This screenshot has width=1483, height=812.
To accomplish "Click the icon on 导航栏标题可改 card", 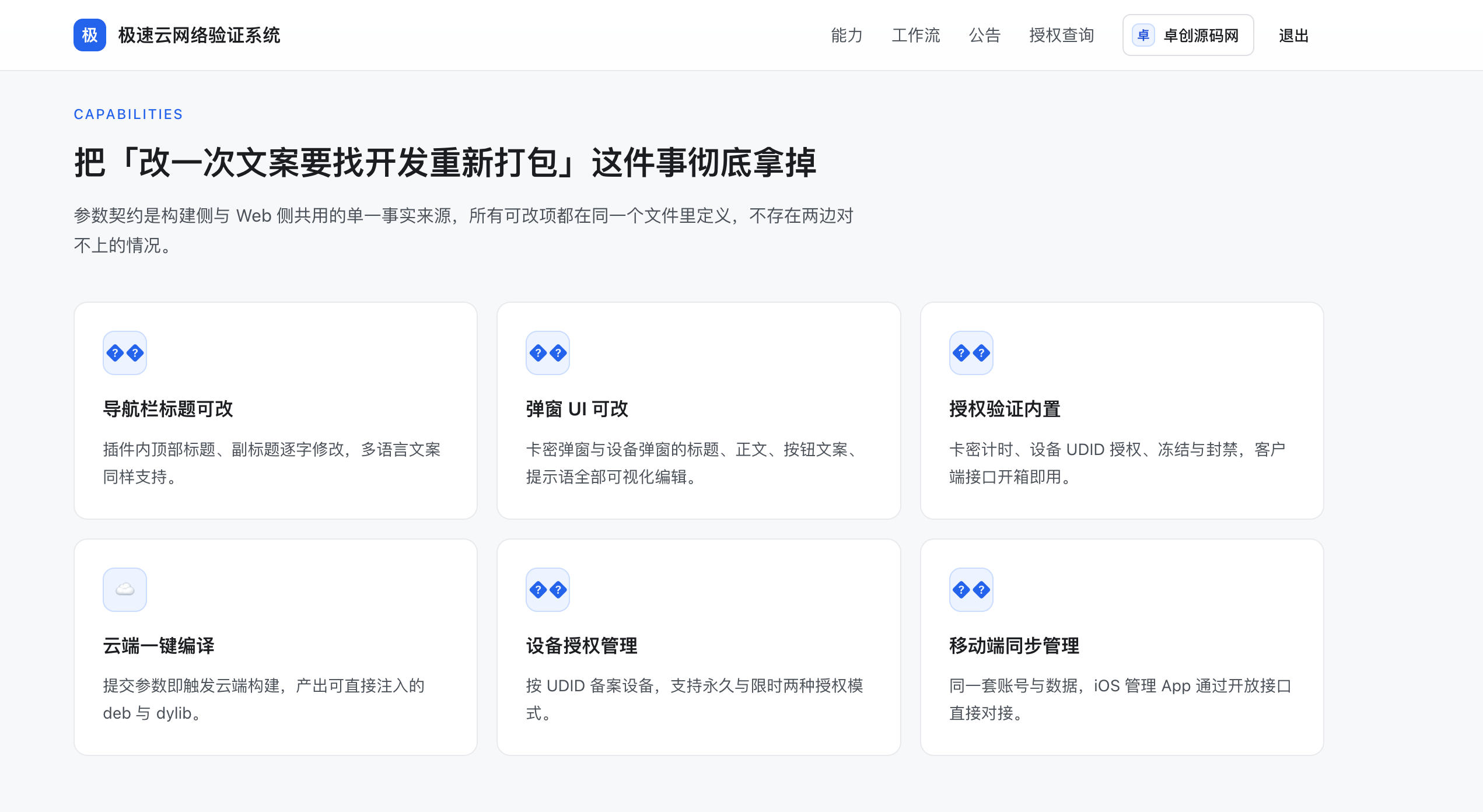I will (125, 353).
